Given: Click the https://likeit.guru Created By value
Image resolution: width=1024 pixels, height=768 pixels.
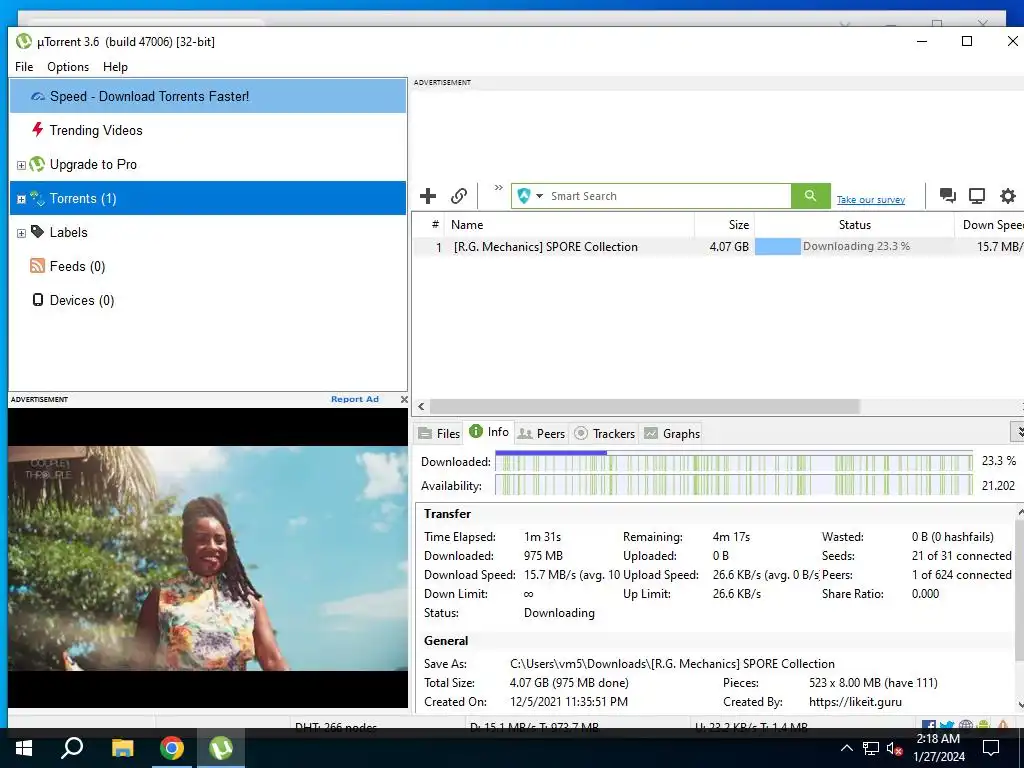Looking at the screenshot, I should coord(856,702).
